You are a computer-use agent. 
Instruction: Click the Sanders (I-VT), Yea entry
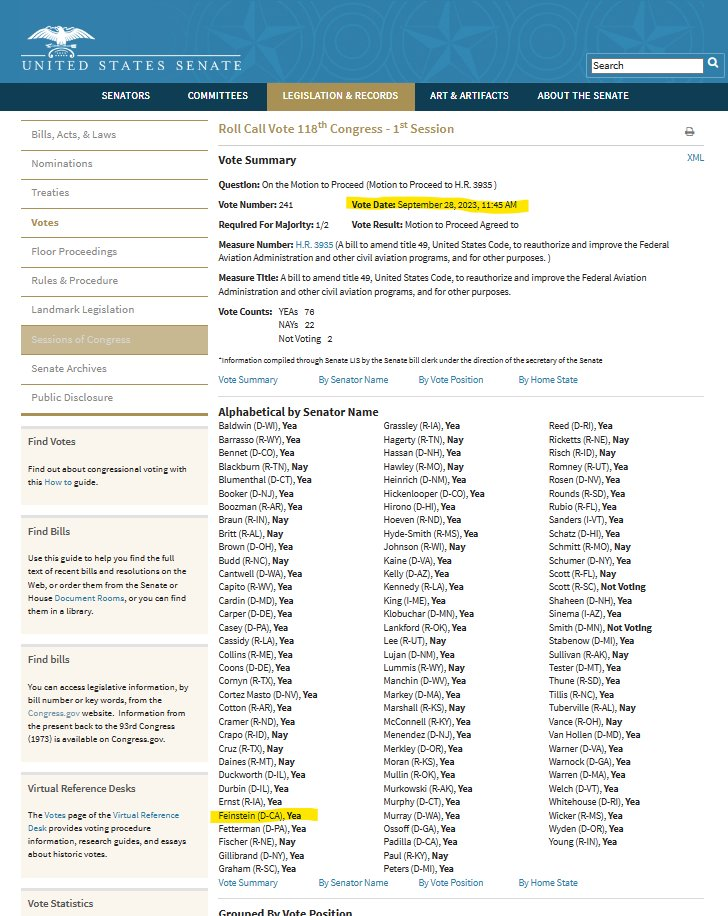click(x=585, y=520)
